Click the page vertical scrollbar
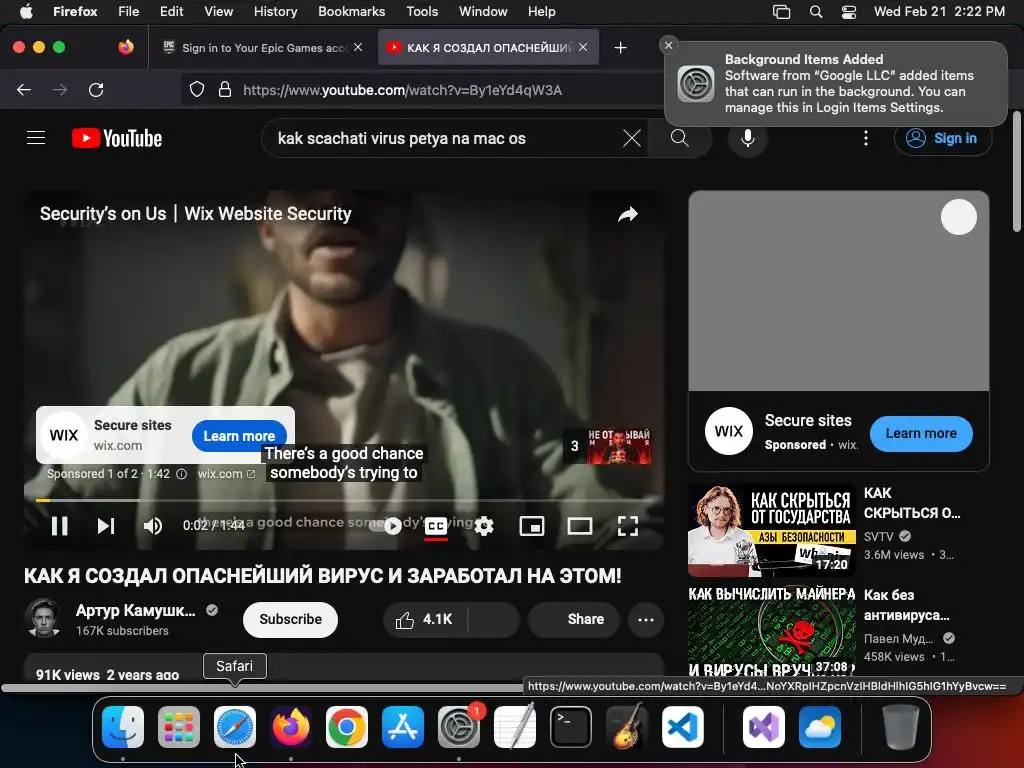The image size is (1024, 768). [x=1017, y=171]
